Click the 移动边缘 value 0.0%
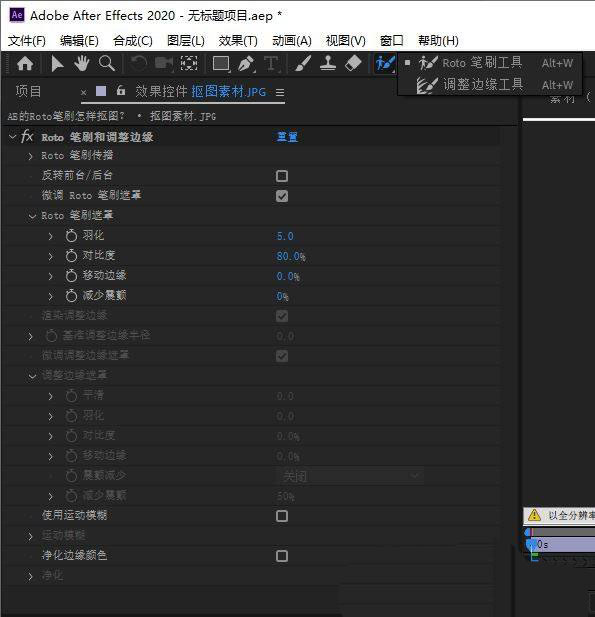This screenshot has height=617, width=595. pyautogui.click(x=288, y=276)
